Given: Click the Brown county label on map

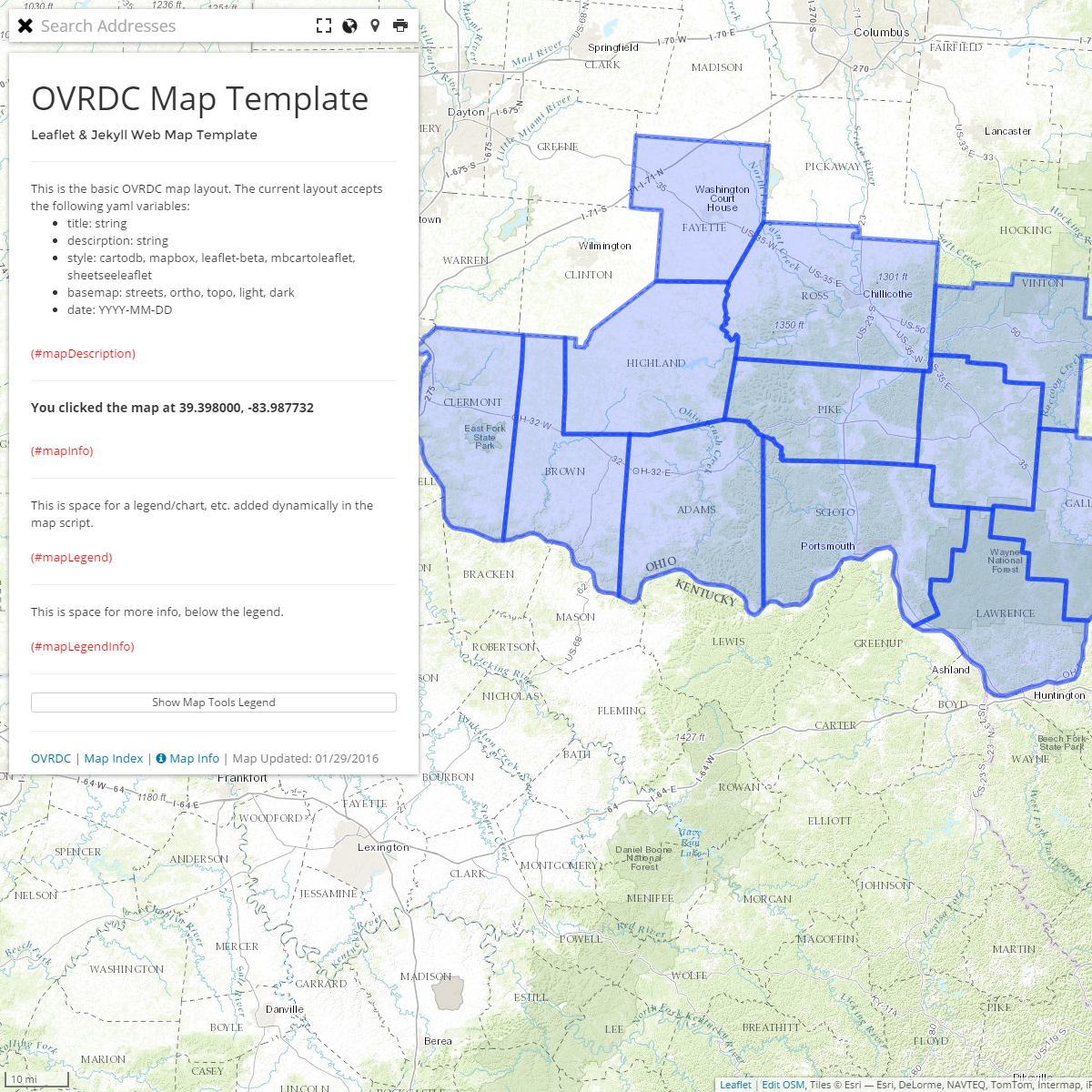Looking at the screenshot, I should 565,471.
